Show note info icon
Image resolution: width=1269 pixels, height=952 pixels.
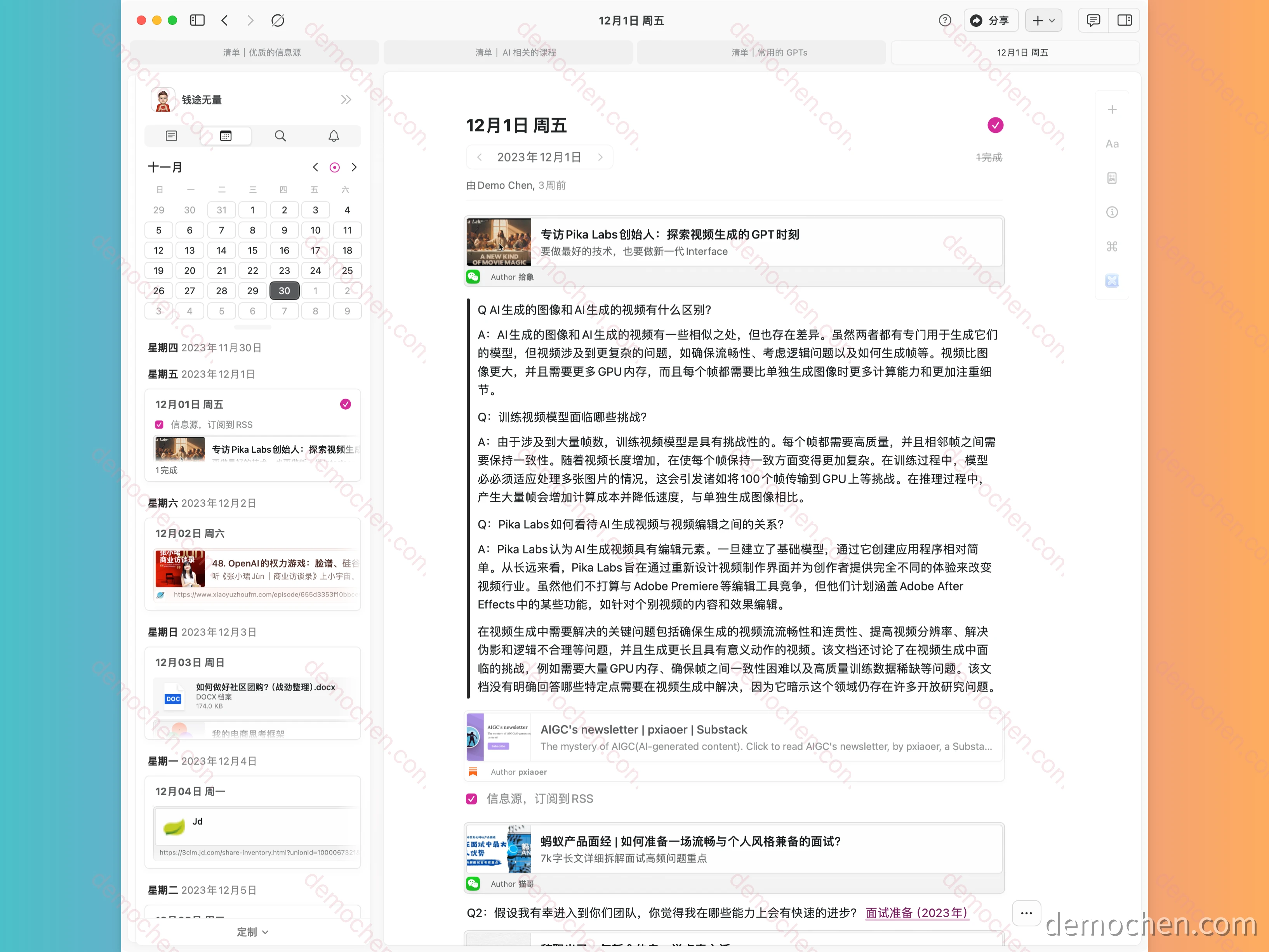tap(1112, 212)
